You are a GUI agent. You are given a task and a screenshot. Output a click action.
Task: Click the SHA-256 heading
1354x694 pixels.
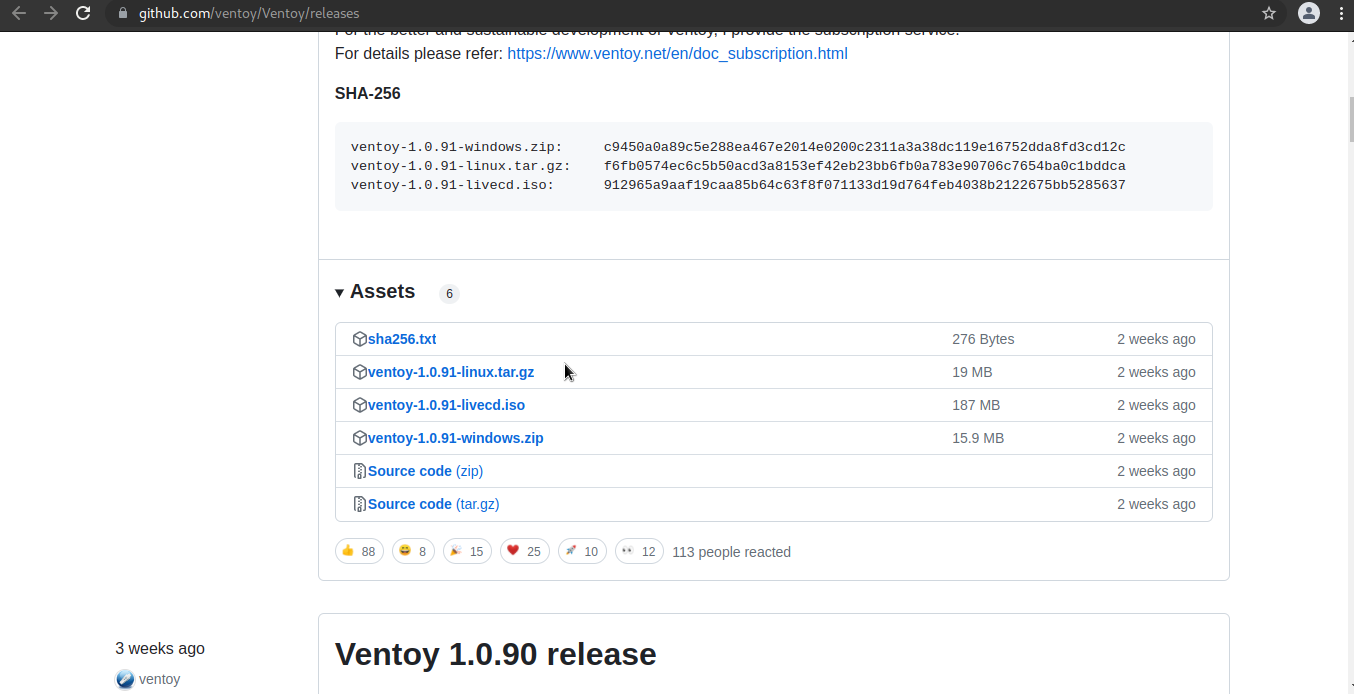point(367,94)
